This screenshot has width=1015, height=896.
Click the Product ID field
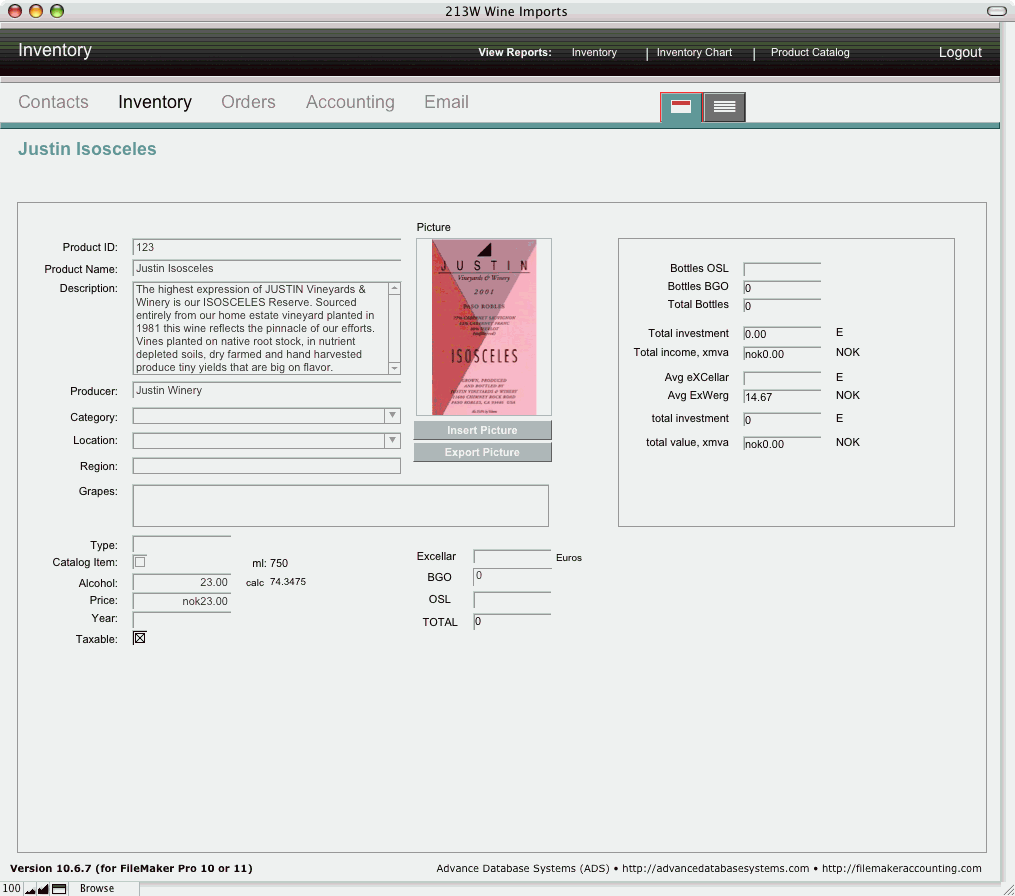click(x=267, y=247)
